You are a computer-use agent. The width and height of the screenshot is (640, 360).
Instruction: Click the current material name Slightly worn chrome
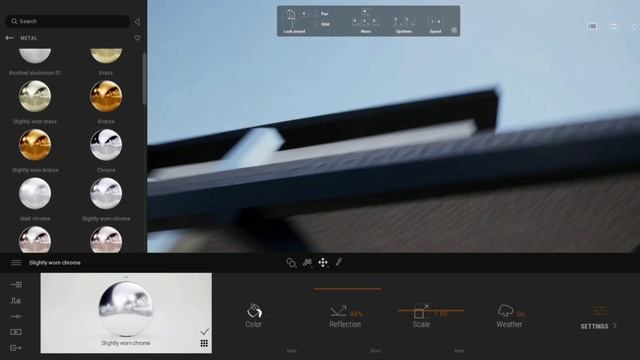pyautogui.click(x=55, y=263)
